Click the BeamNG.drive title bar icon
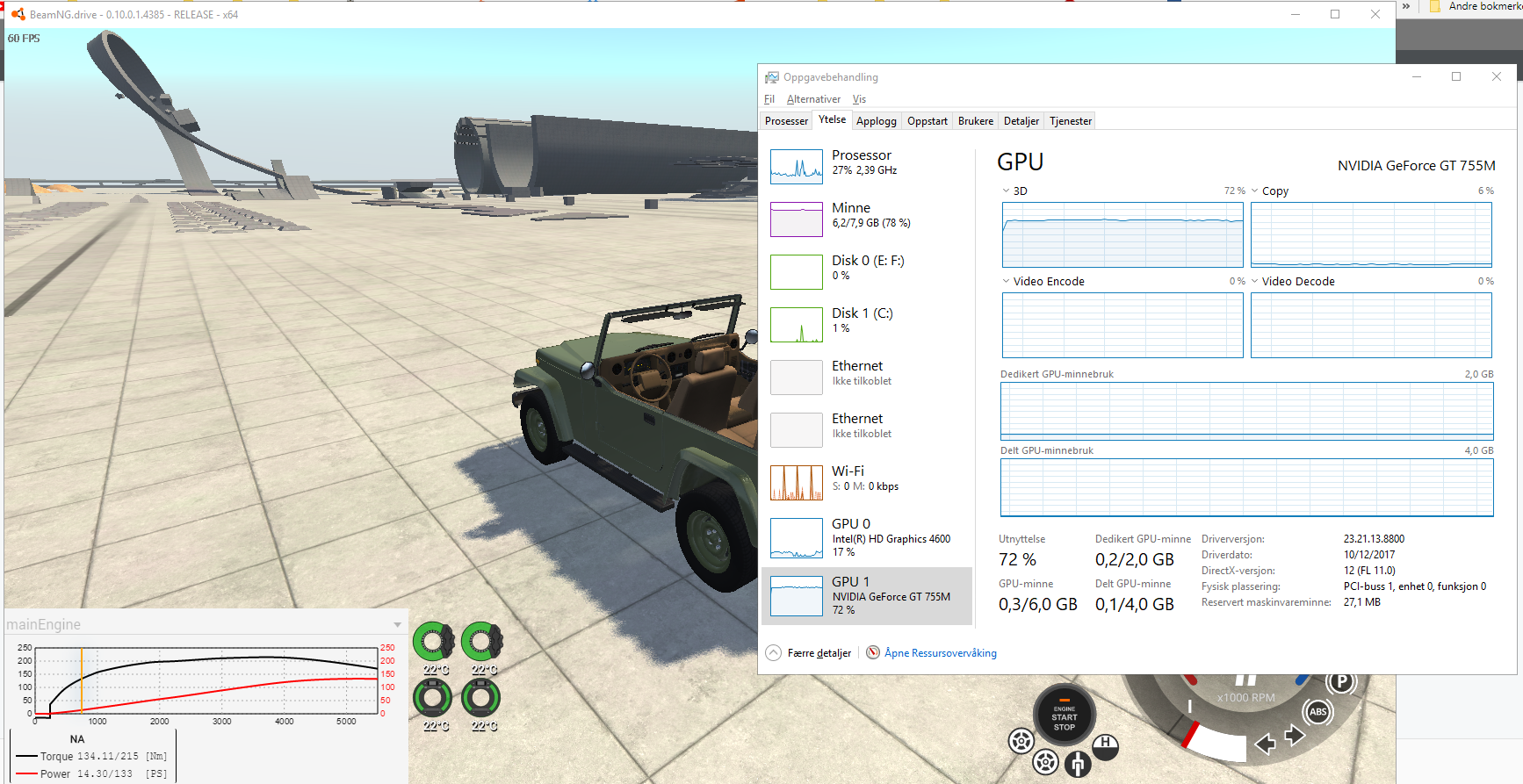Viewport: 1523px width, 784px height. pyautogui.click(x=18, y=14)
